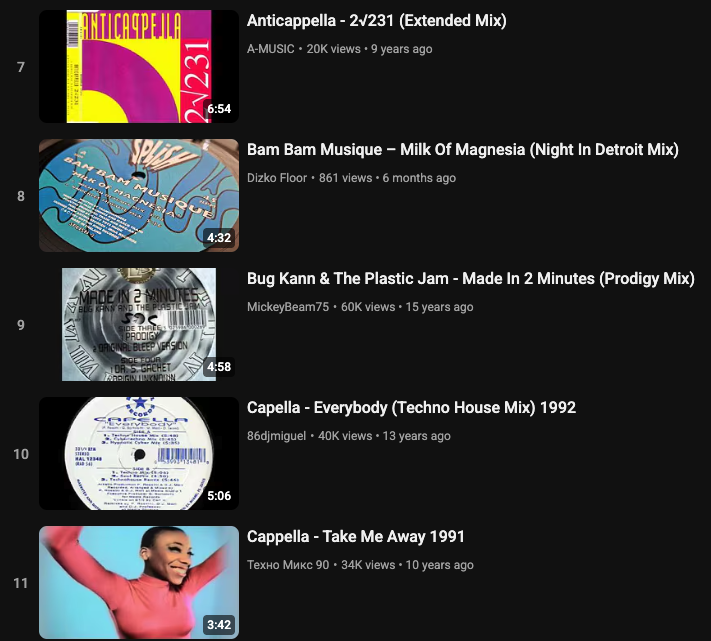Open the Anticappella 2√231 video thumbnail
The image size is (711, 641).
[x=139, y=66]
